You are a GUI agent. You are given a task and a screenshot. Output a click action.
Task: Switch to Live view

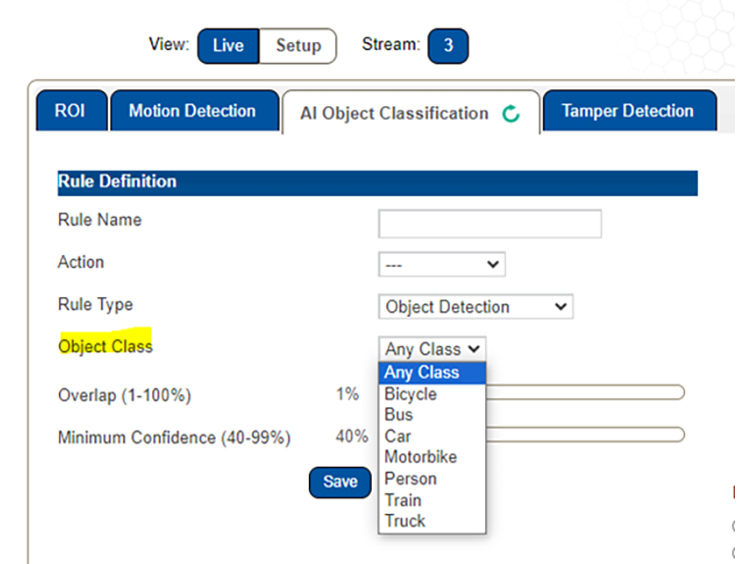pos(228,46)
